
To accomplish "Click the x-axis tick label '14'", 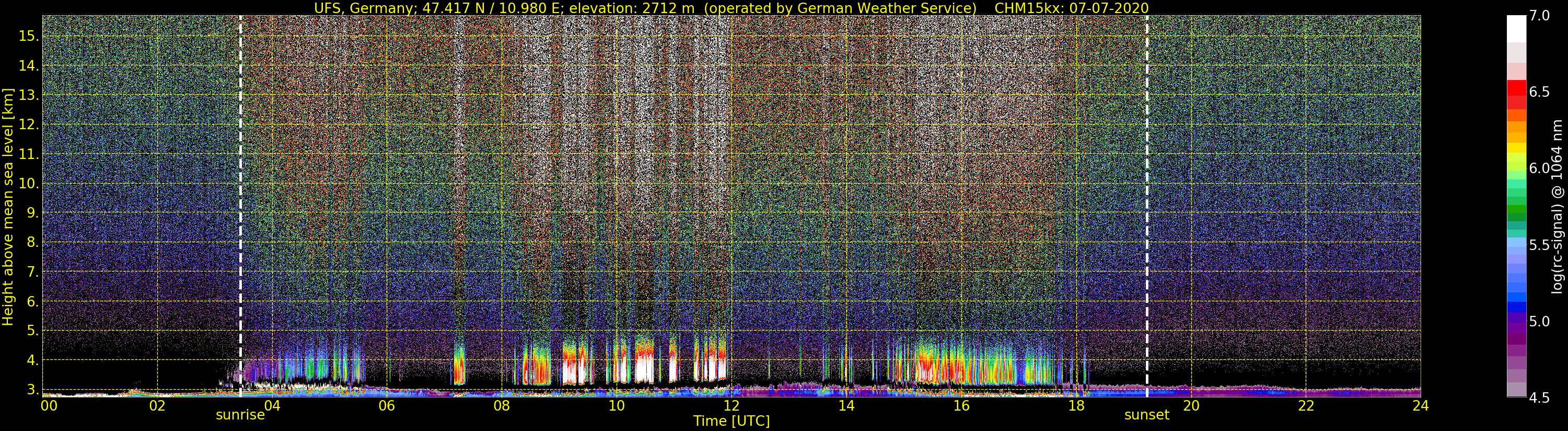I will pos(846,406).
